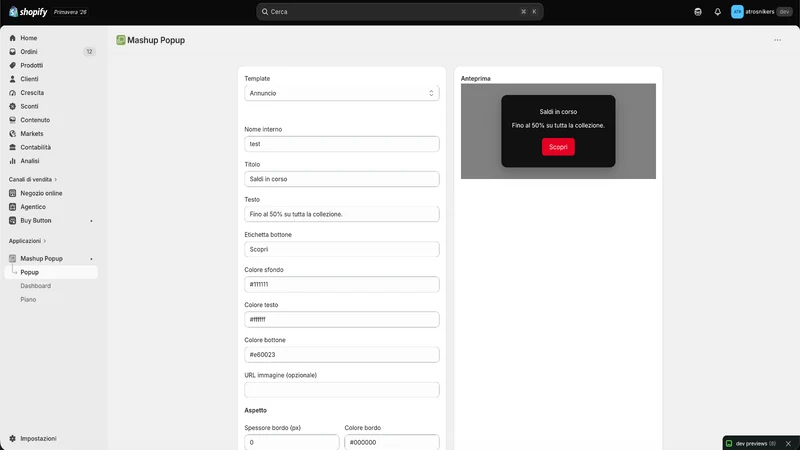Expand Applicazioni section
Viewport: 800px width, 450px height.
coord(27,241)
